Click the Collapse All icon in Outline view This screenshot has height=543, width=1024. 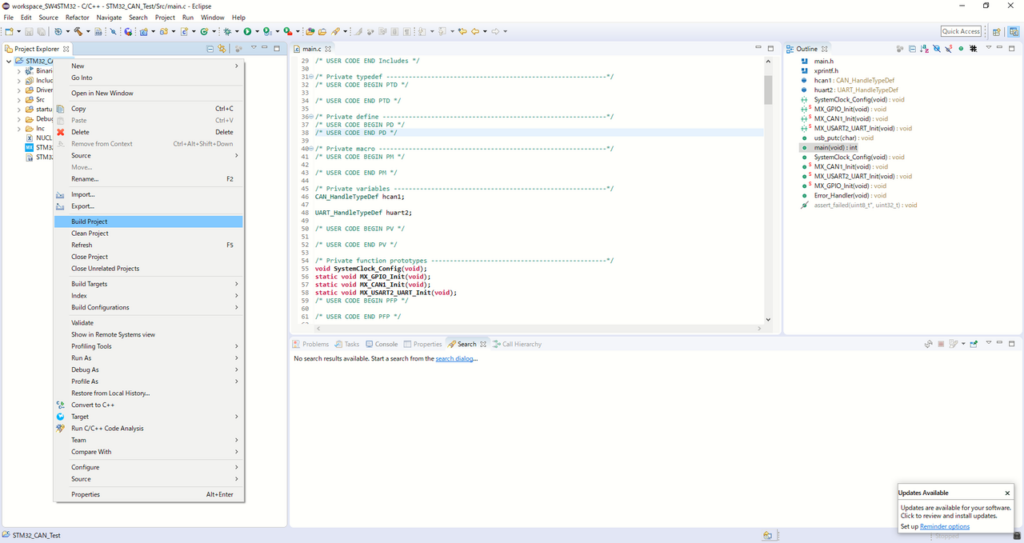pyautogui.click(x=912, y=49)
